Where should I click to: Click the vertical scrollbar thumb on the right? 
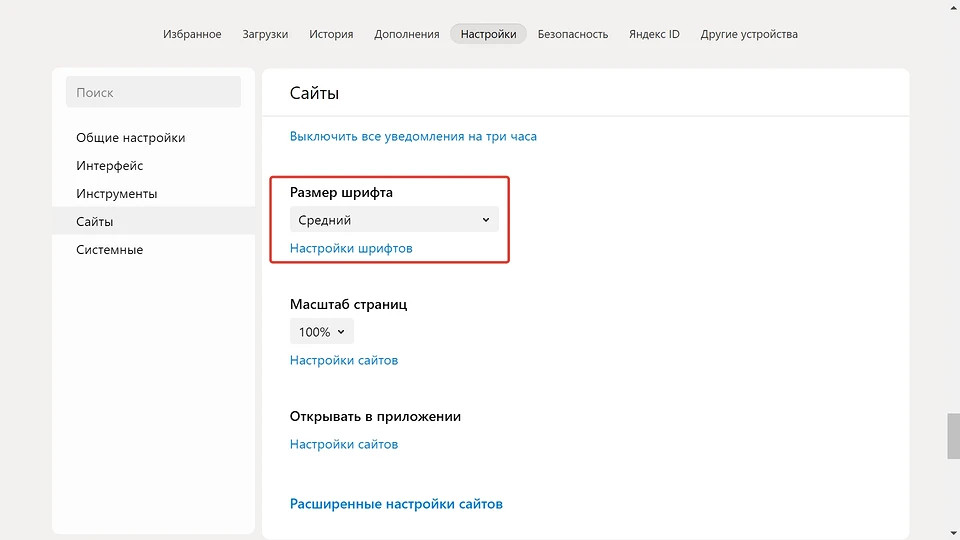coord(953,435)
